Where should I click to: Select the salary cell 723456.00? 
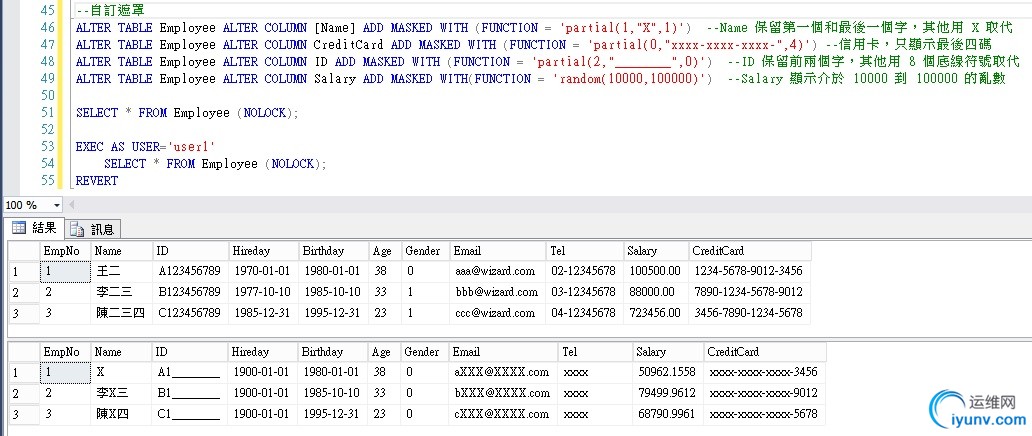[656, 313]
